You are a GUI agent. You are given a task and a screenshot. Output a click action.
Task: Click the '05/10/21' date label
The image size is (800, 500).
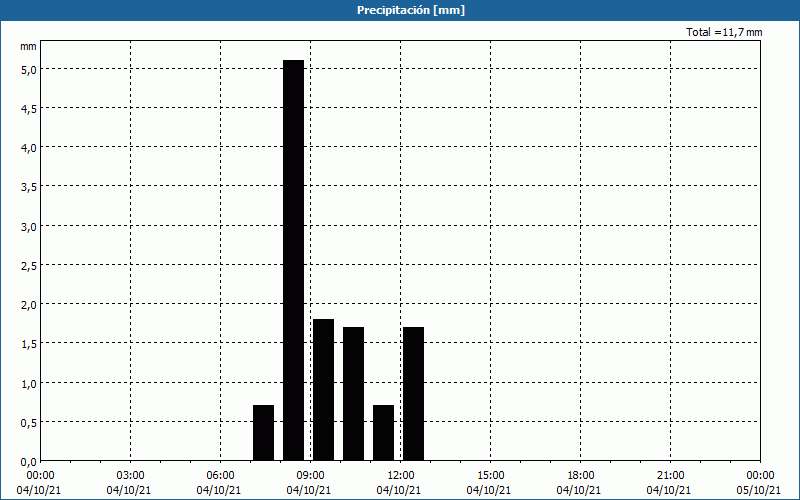click(759, 490)
